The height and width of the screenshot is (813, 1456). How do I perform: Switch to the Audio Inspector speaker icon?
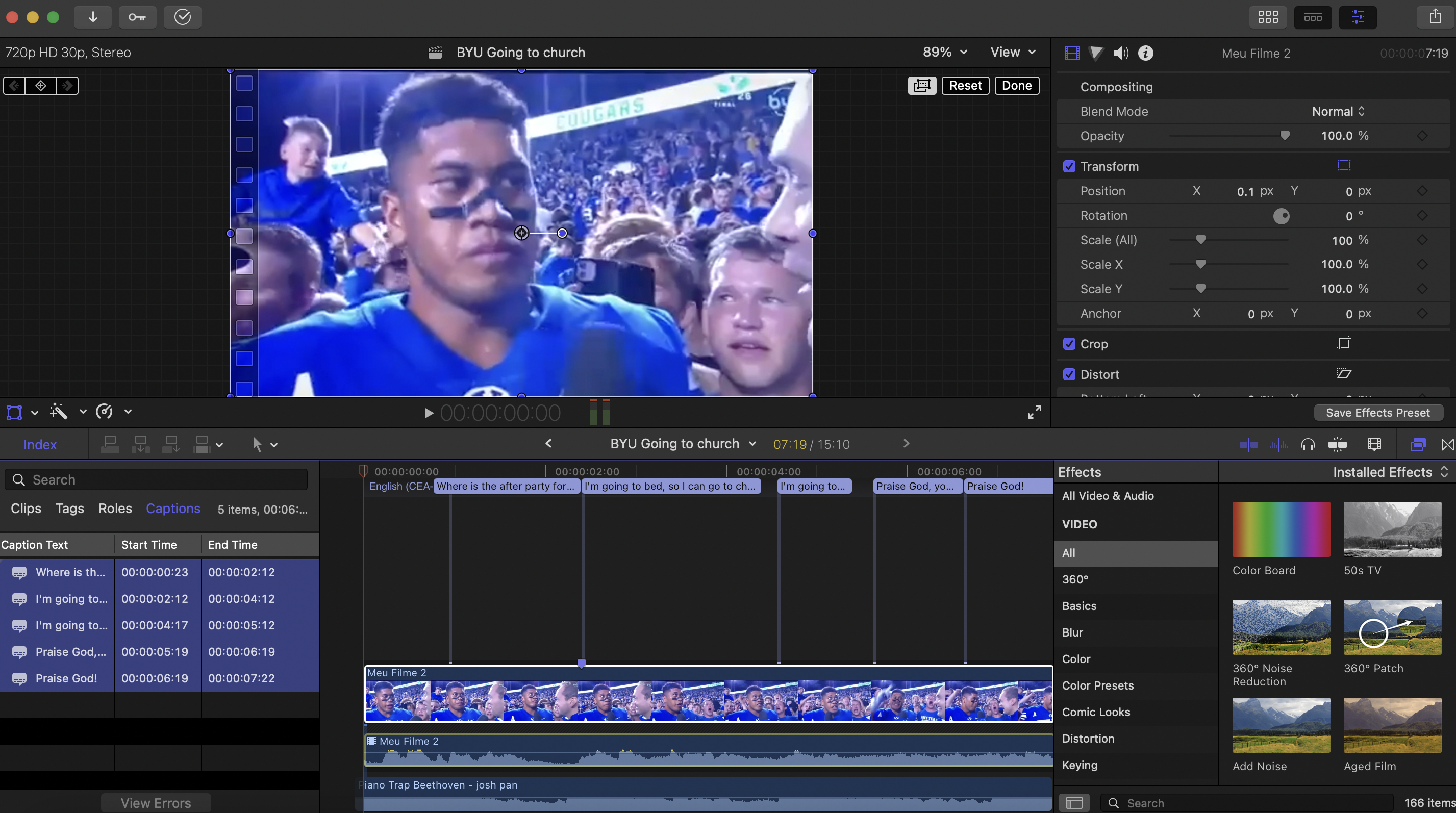click(1120, 53)
